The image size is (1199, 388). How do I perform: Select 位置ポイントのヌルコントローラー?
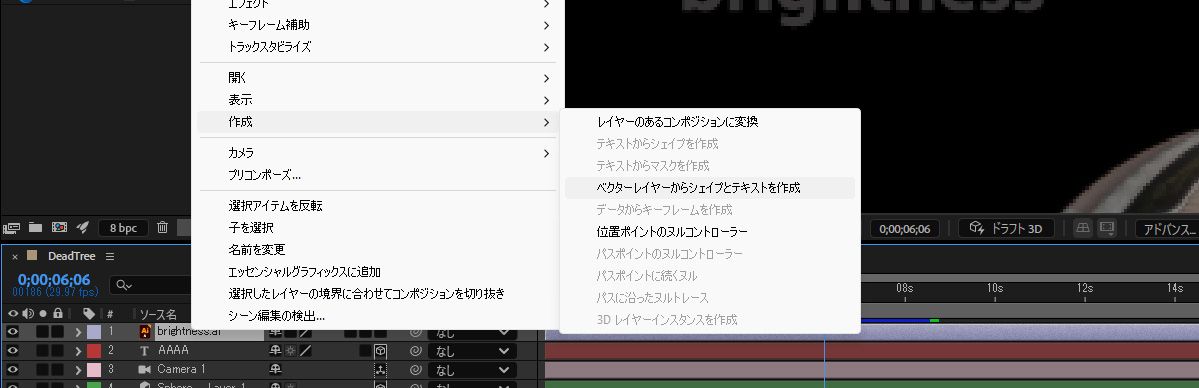pos(671,231)
